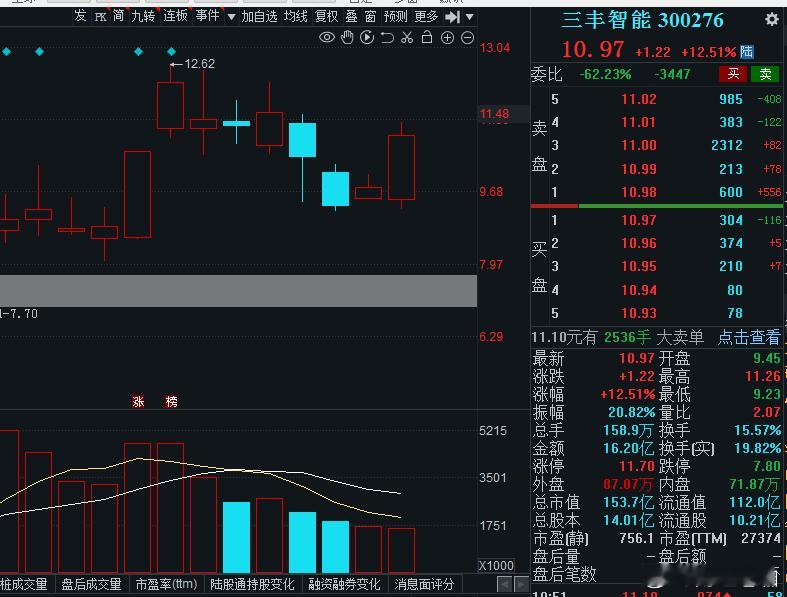Toggle 均线 moving averages
Image resolution: width=787 pixels, height=597 pixels.
pyautogui.click(x=296, y=17)
